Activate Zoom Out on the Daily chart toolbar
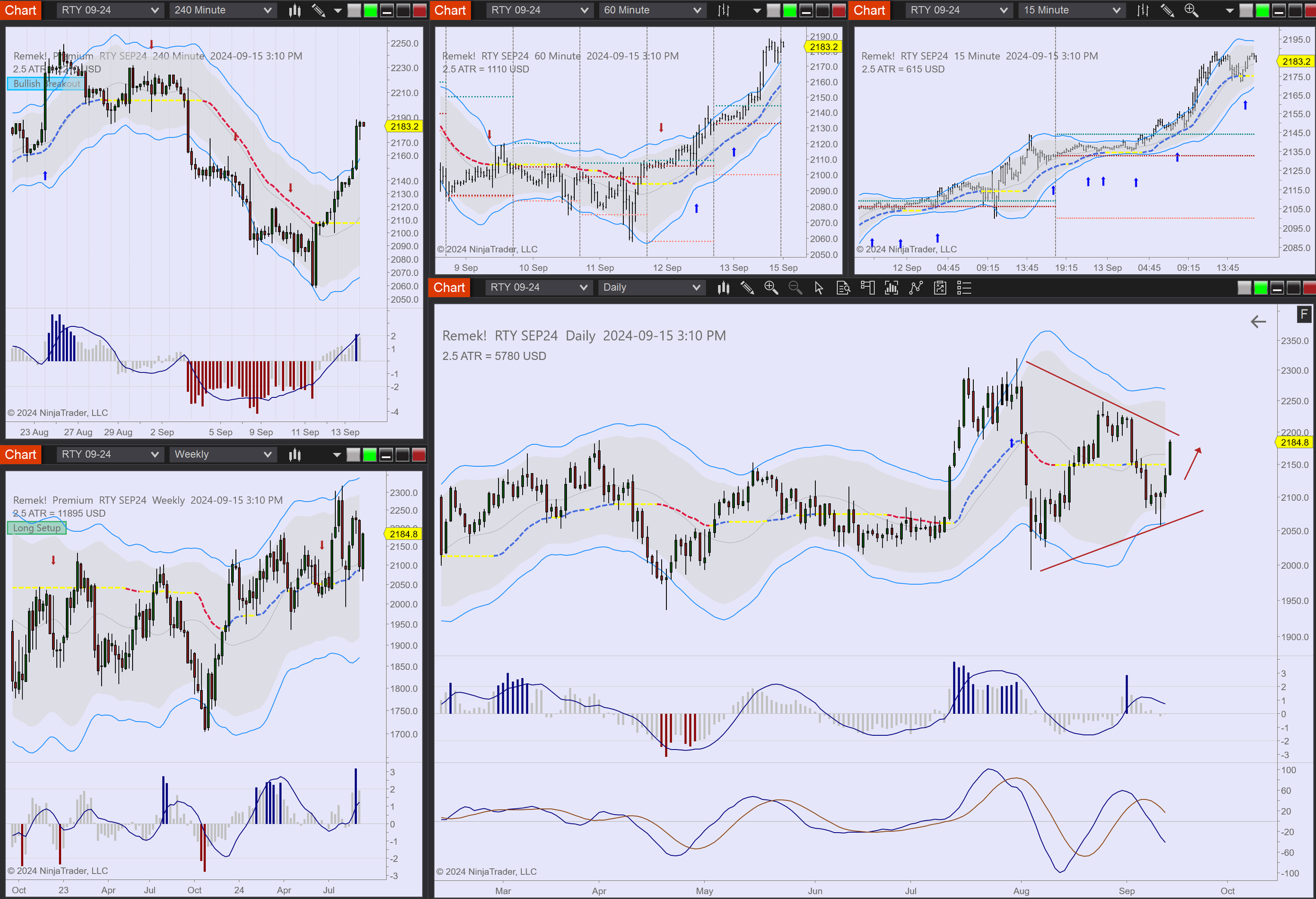1316x899 pixels. (x=795, y=288)
